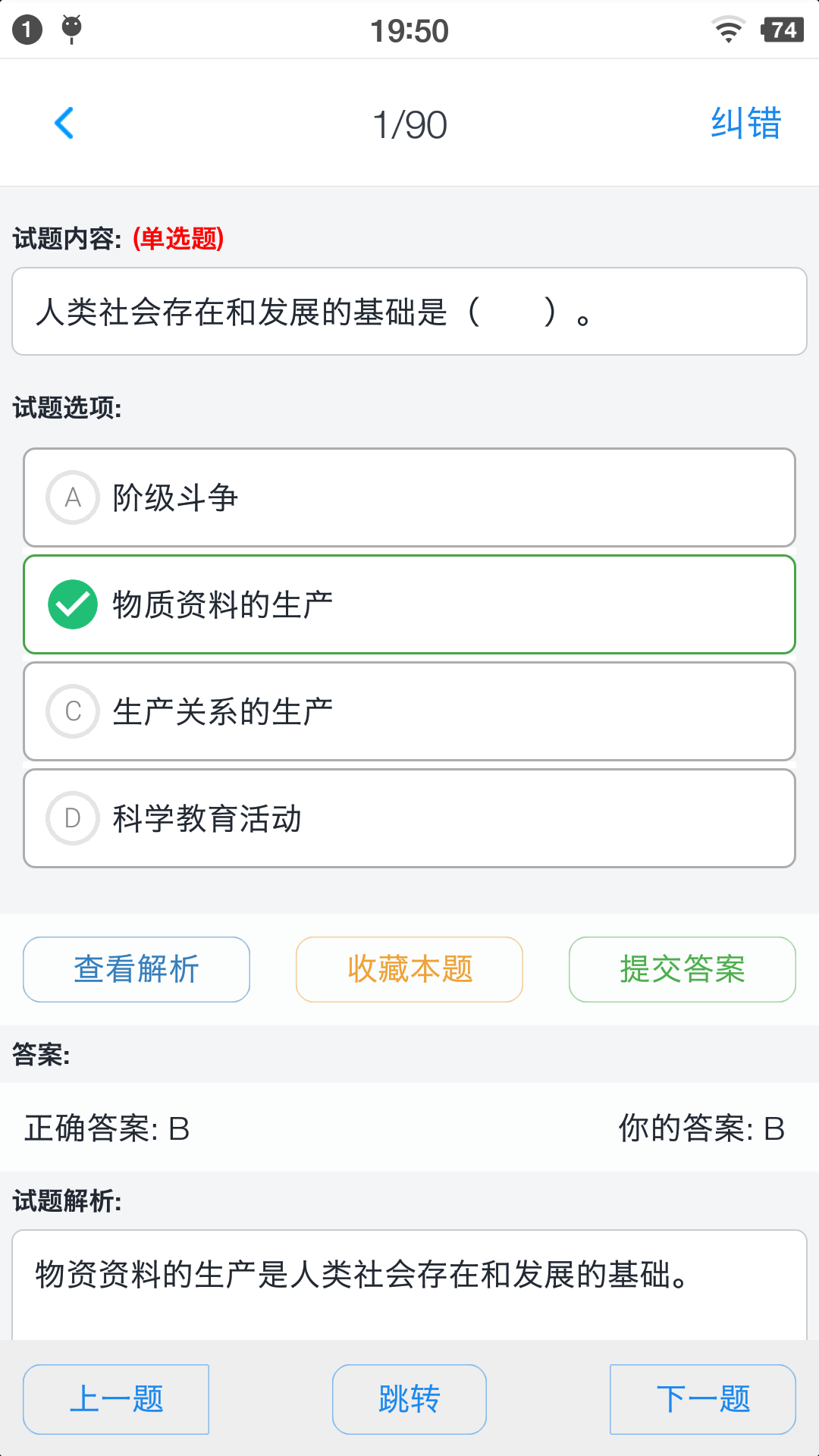Toggle the checked option 物质资料的生产
This screenshot has height=1456, width=819.
click(409, 604)
